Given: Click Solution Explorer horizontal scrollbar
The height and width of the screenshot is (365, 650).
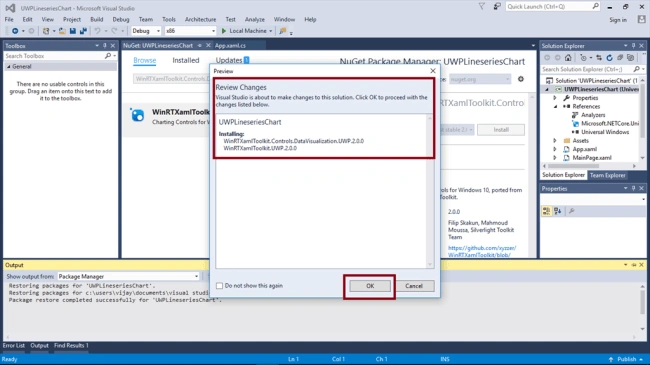Looking at the screenshot, I should 589,166.
